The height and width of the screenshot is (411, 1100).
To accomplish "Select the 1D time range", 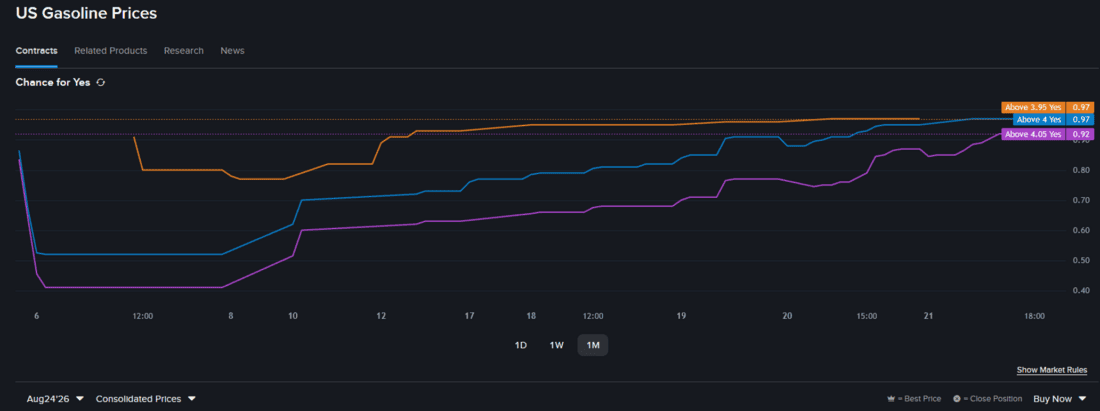I will (x=521, y=345).
